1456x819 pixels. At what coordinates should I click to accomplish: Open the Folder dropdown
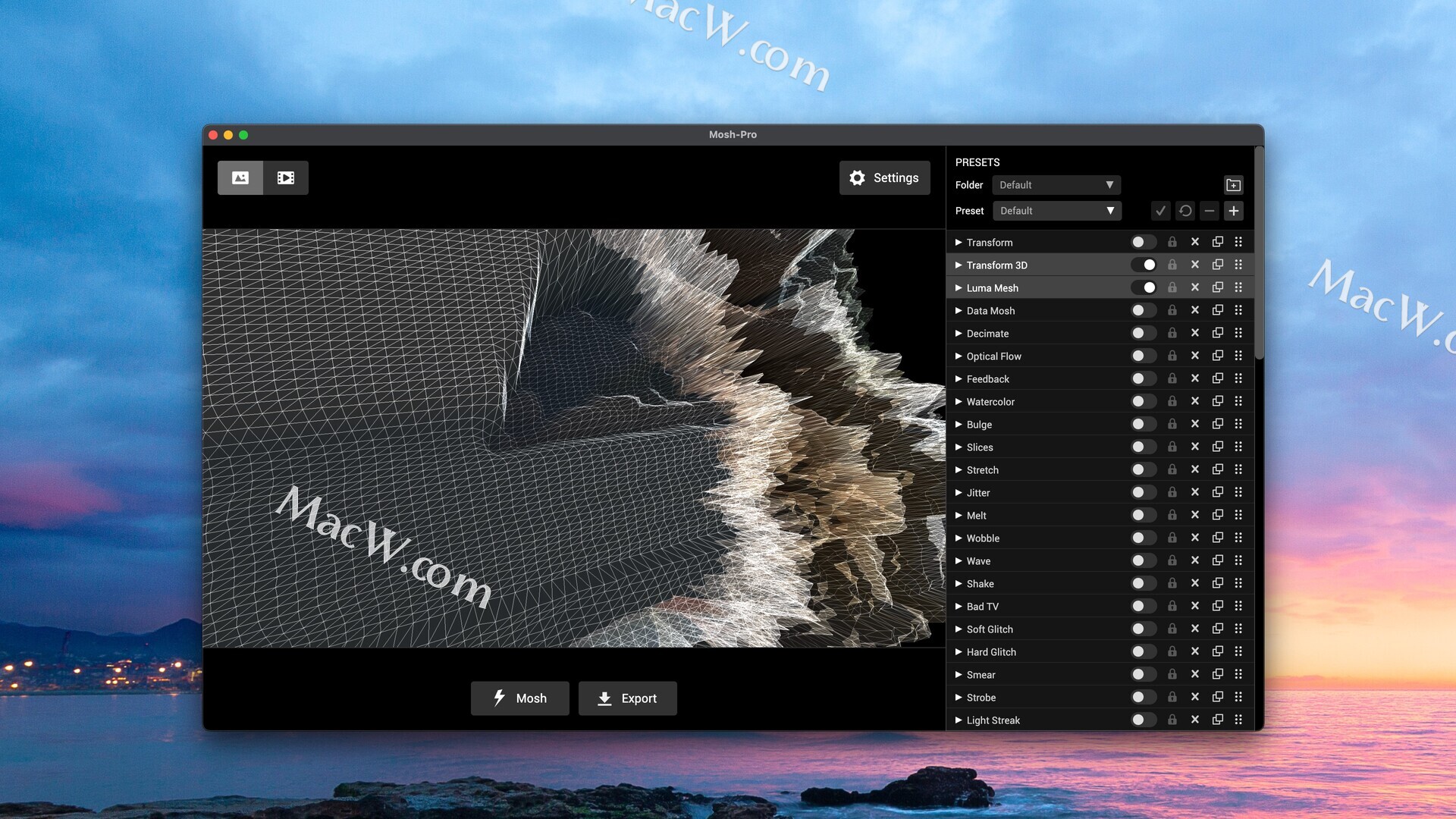1056,185
